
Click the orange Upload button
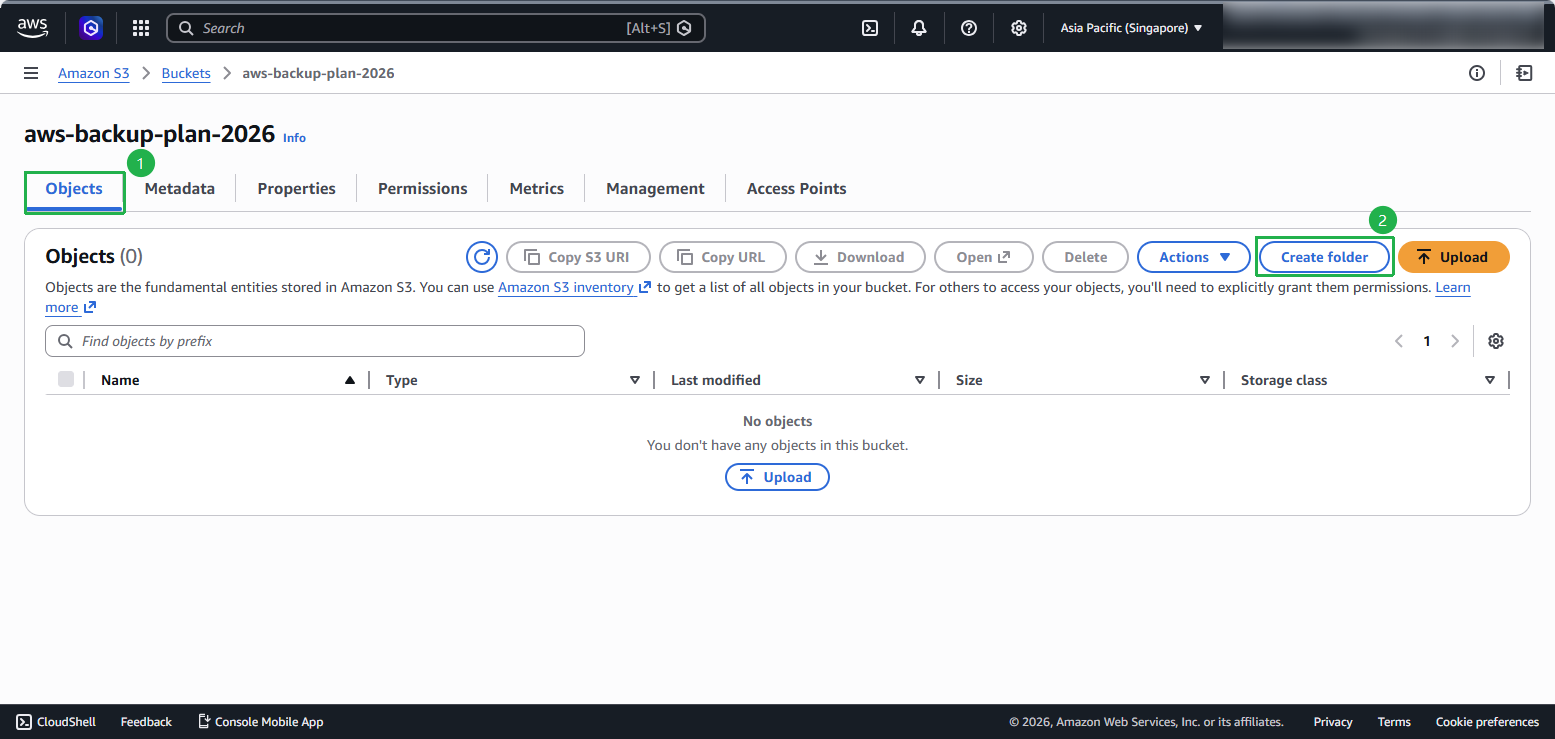coord(1454,257)
